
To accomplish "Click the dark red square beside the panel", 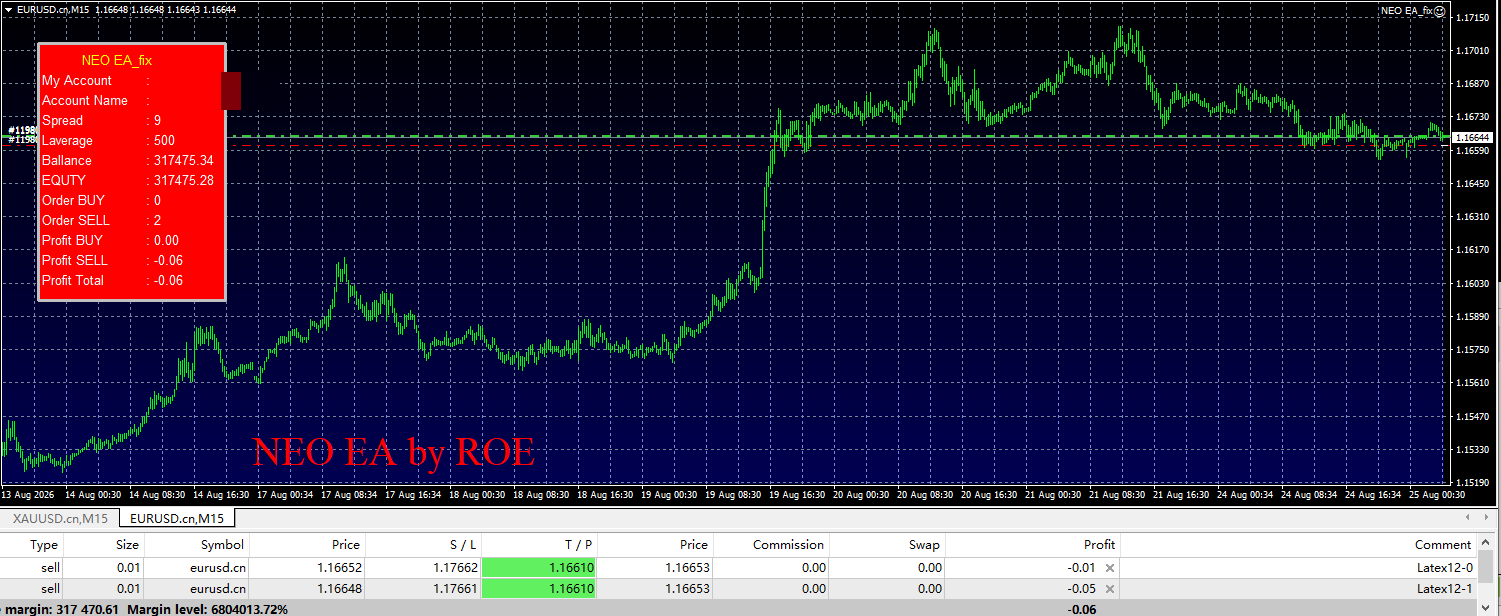I will 231,90.
